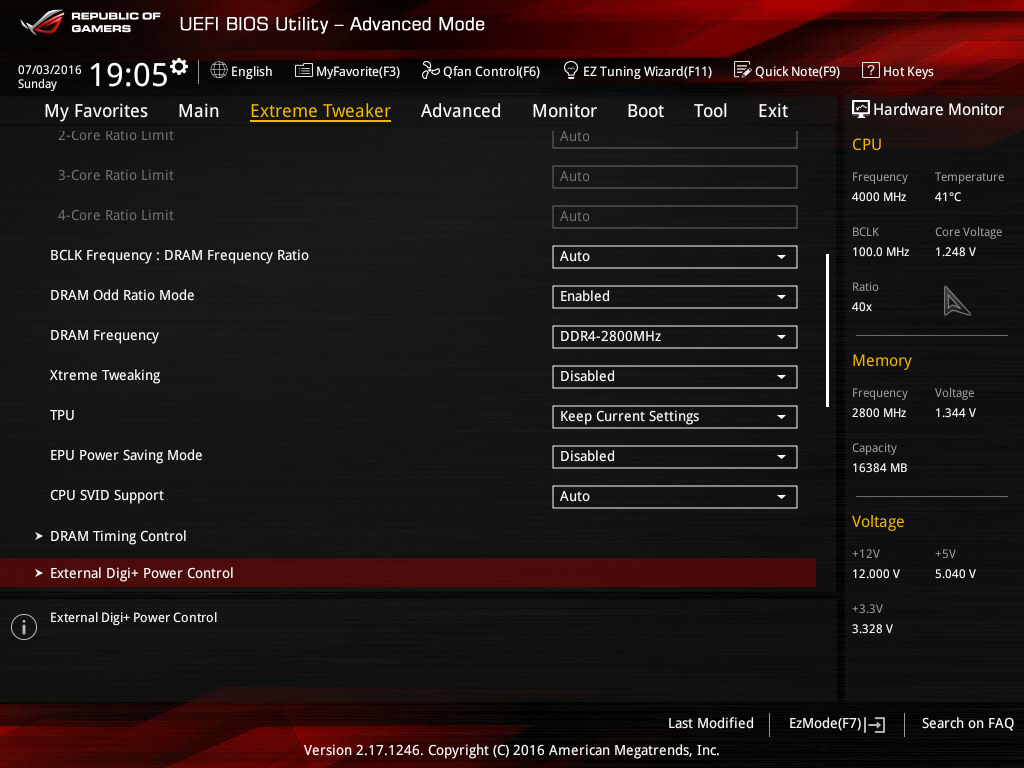Open the Advanced tab
Image resolution: width=1024 pixels, height=768 pixels.
(461, 111)
